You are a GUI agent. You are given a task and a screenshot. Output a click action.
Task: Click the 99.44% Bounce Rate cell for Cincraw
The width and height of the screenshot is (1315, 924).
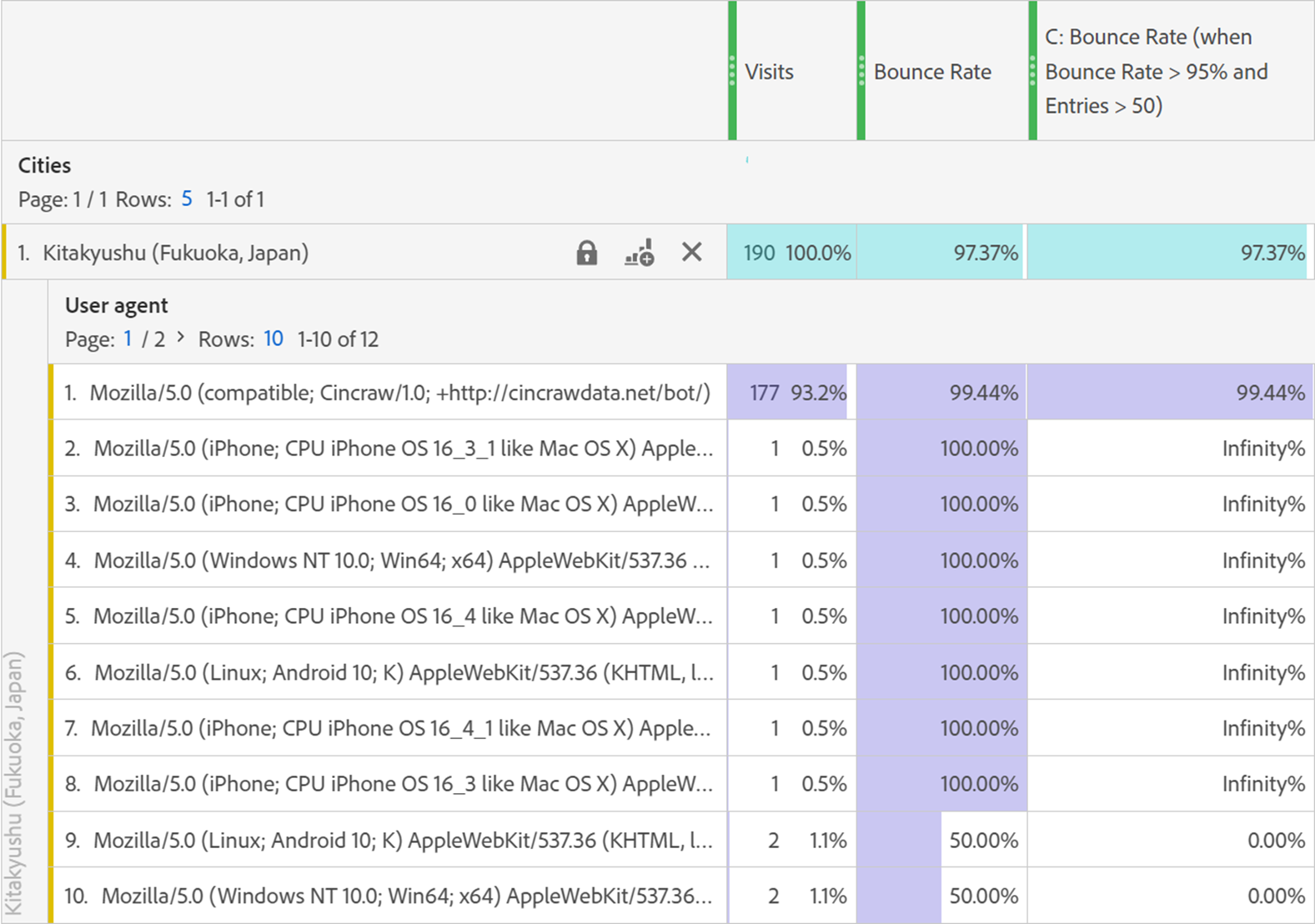pyautogui.click(x=941, y=393)
